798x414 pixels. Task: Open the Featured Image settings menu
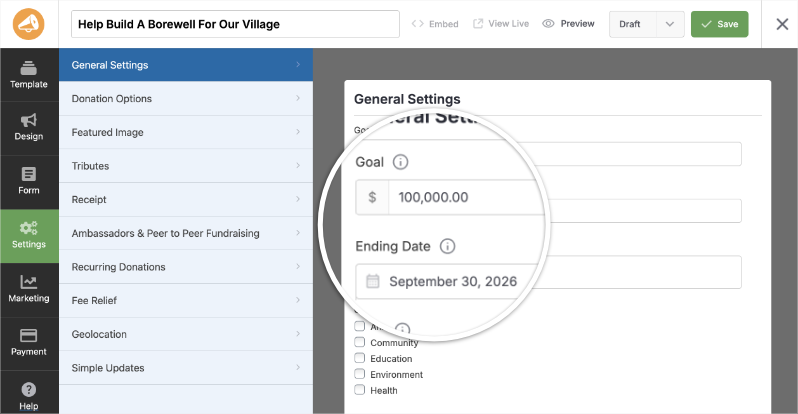(x=186, y=132)
